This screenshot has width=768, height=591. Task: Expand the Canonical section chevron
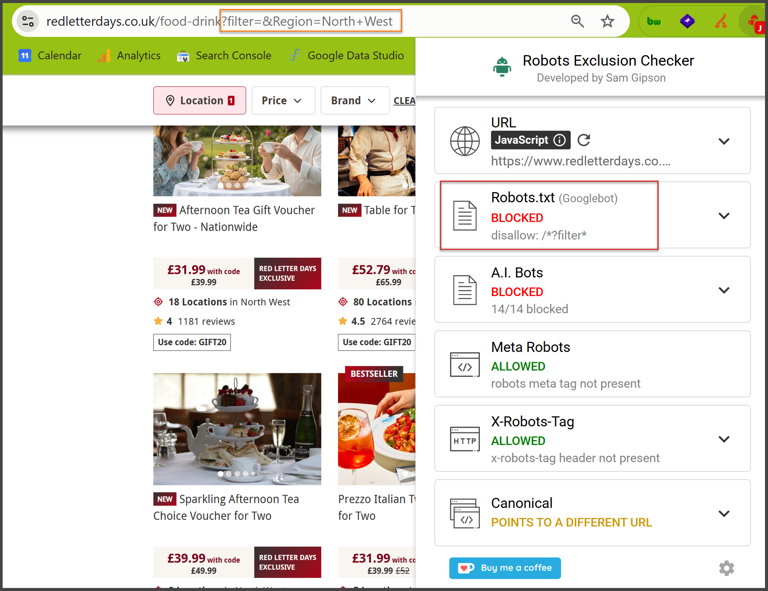point(724,513)
